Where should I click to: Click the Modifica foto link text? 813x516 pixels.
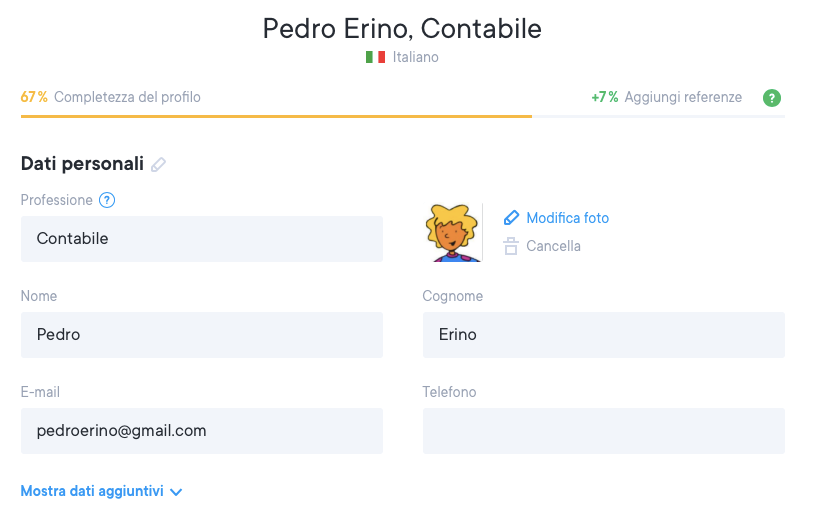point(567,218)
